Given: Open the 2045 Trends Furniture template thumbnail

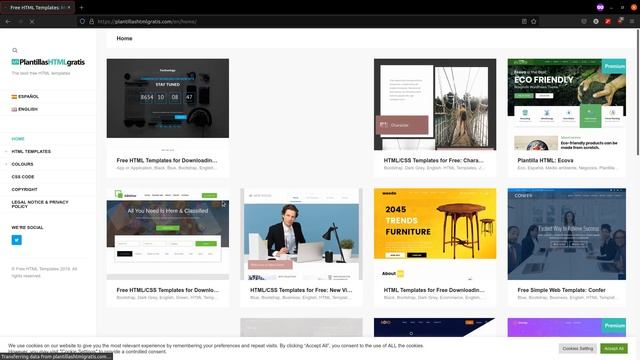Looking at the screenshot, I should [x=435, y=234].
